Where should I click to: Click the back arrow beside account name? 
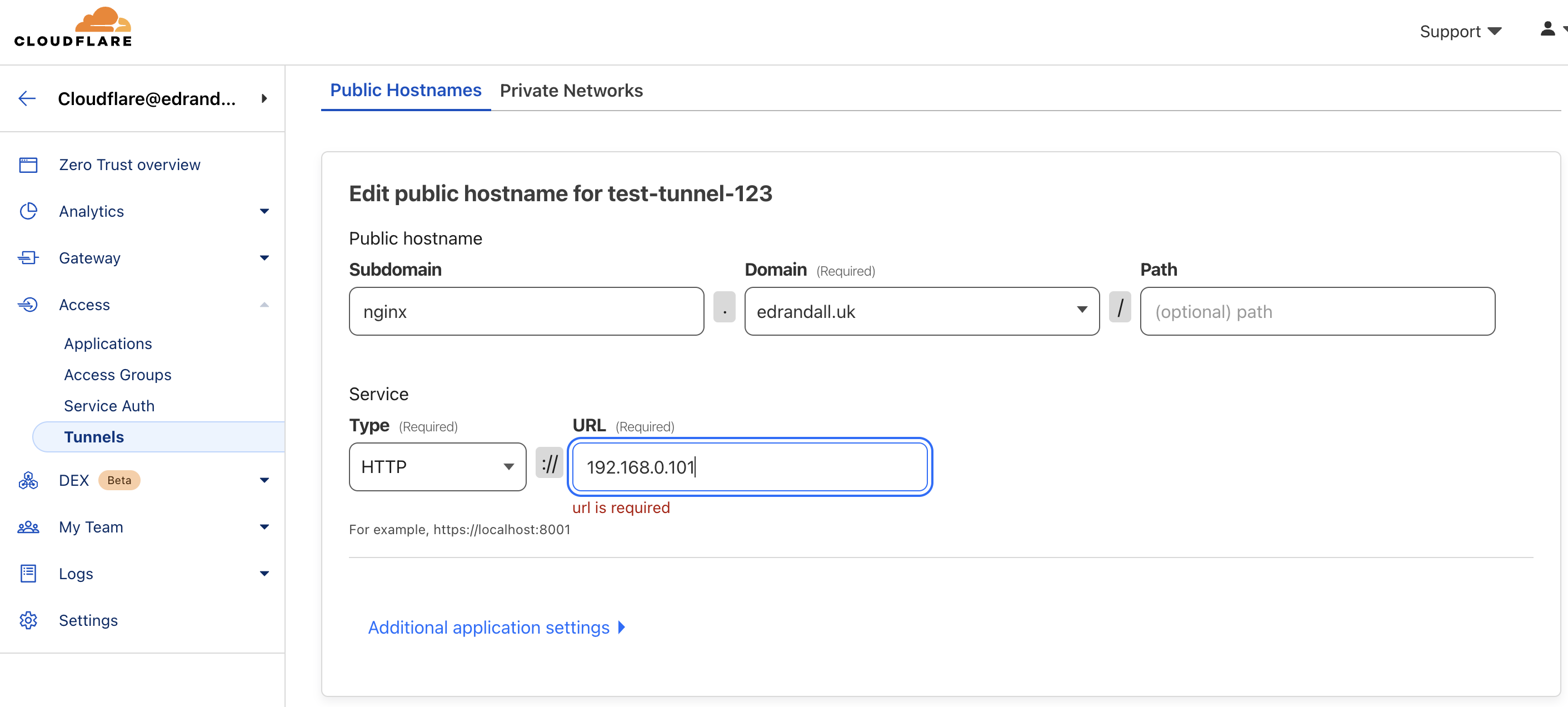coord(27,98)
